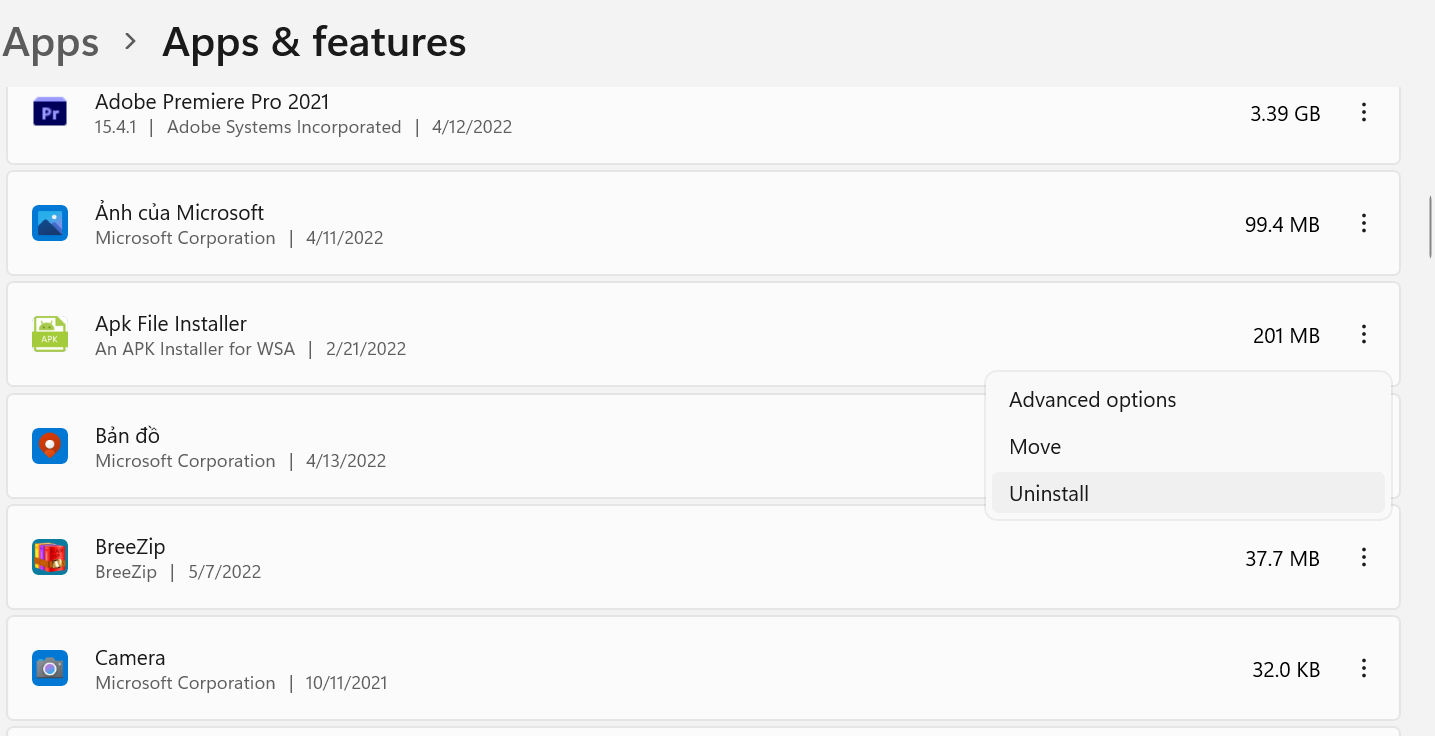Click the vertical scrollbar thumb
This screenshot has width=1435, height=736.
pyautogui.click(x=1431, y=227)
